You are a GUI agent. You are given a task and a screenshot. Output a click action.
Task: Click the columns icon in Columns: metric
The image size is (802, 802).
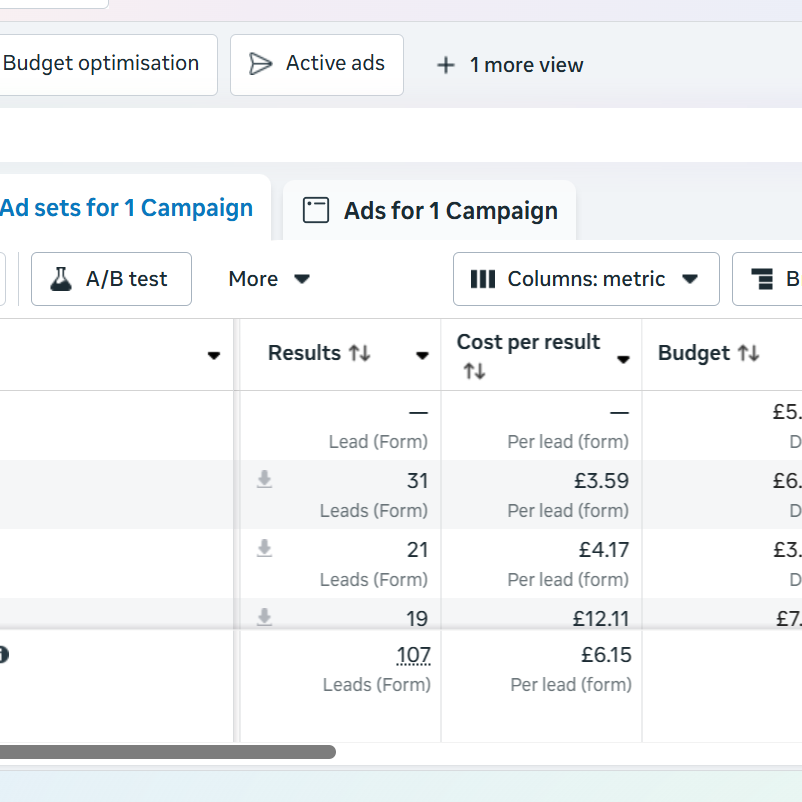tap(483, 279)
